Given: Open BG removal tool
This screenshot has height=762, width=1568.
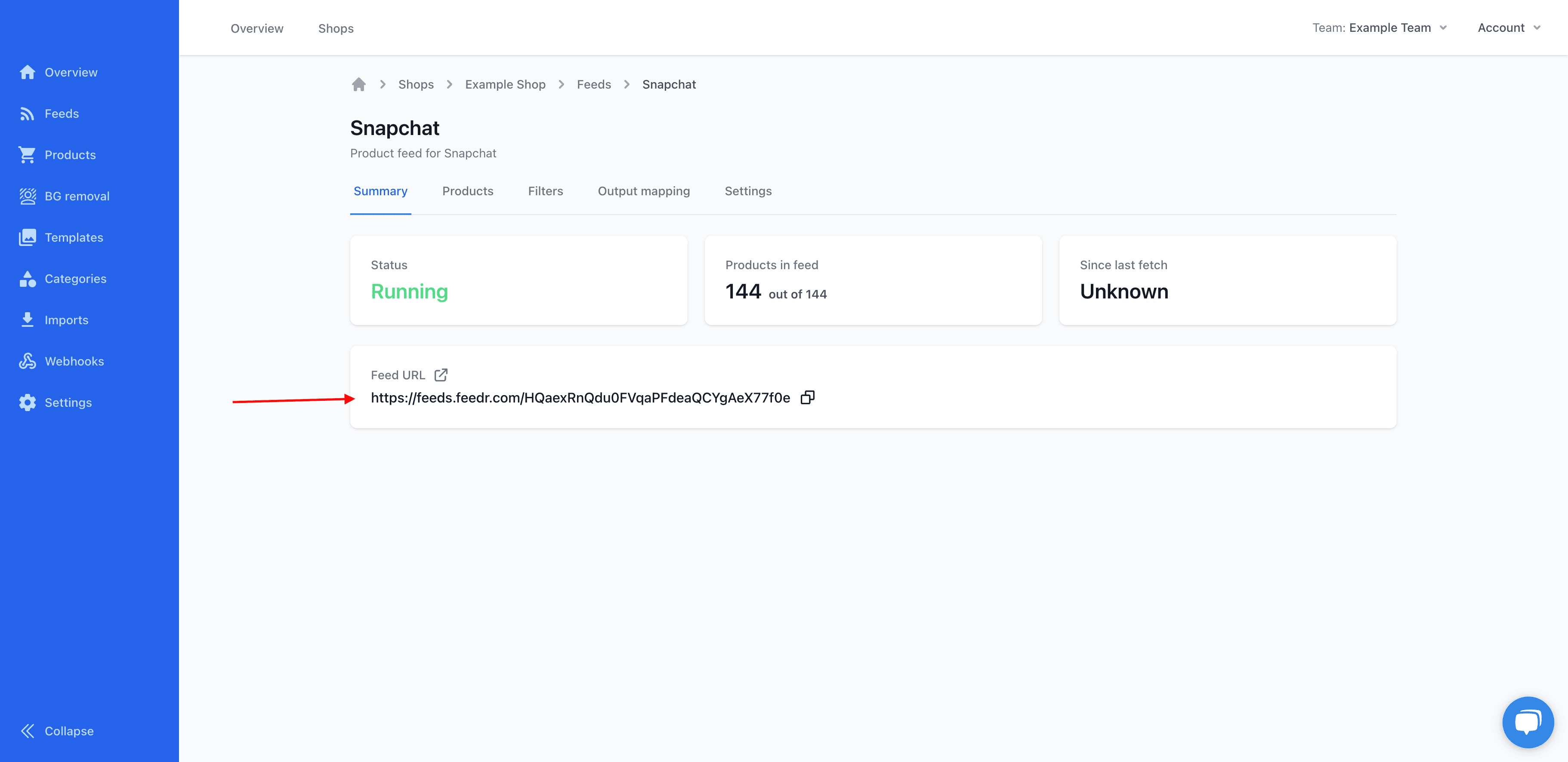Looking at the screenshot, I should (x=28, y=196).
